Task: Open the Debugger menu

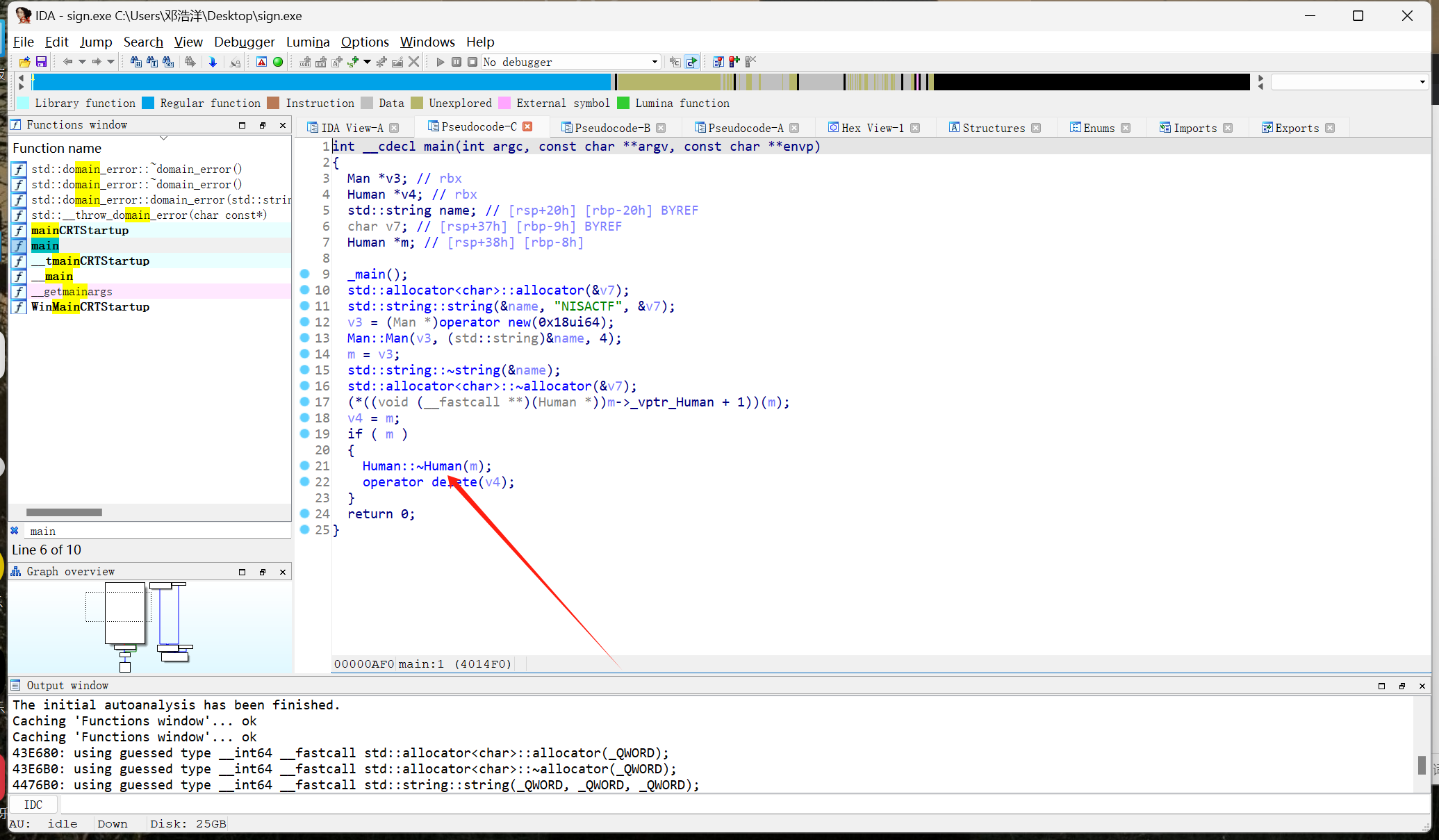Action: (x=244, y=42)
